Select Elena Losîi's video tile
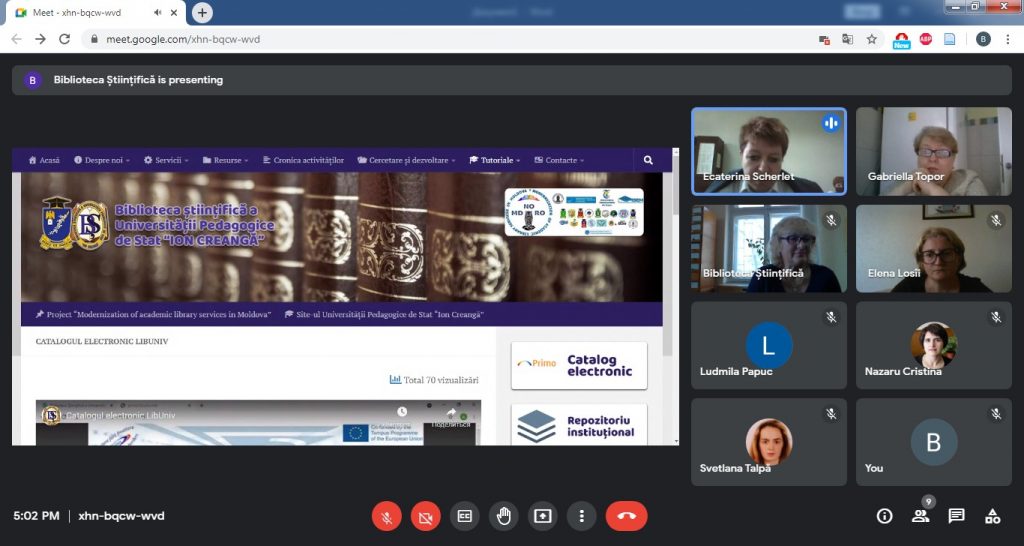Screen dimensions: 1024x546 (934, 248)
